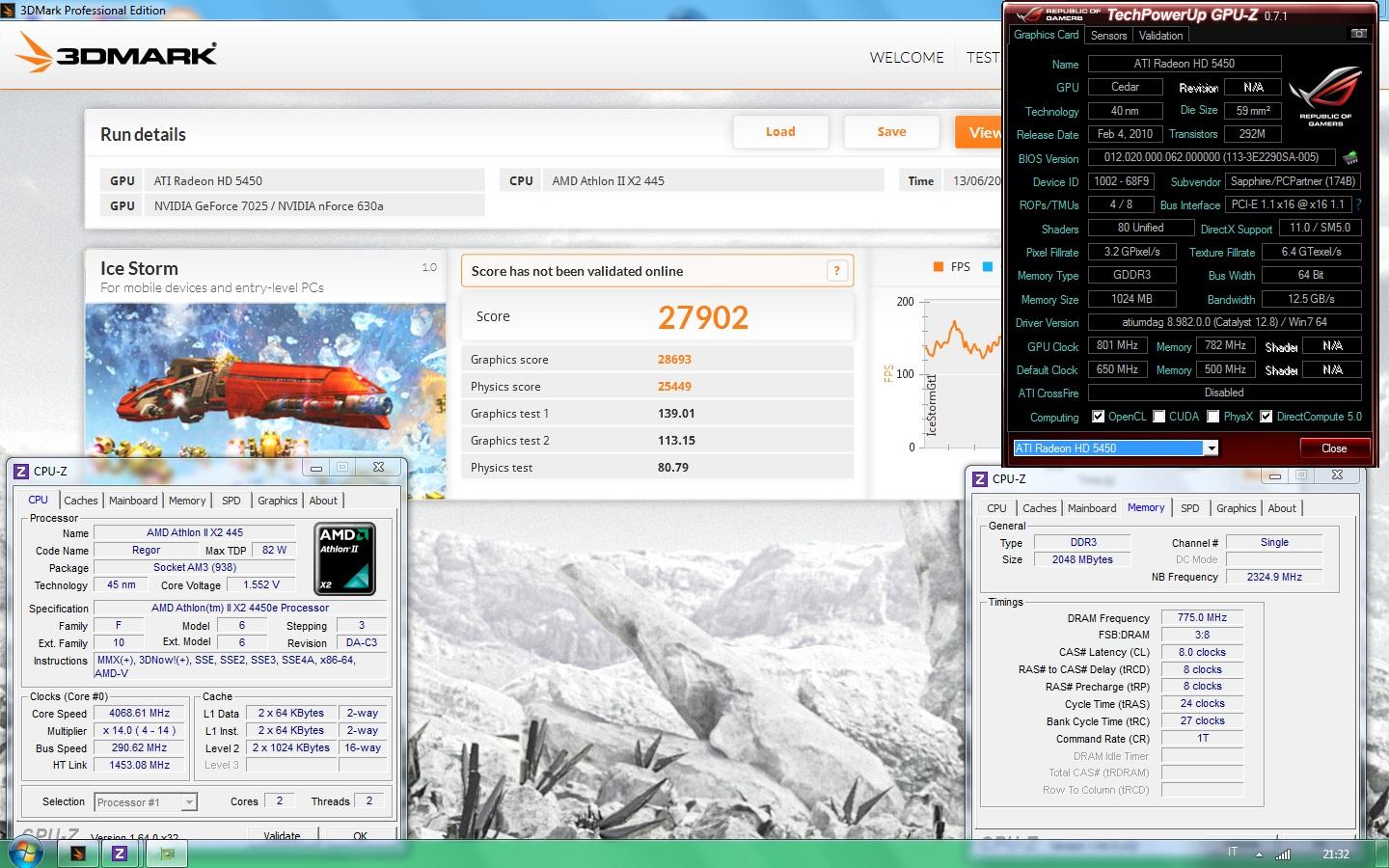Open the About tab in left CPU-Z window

coord(323,501)
